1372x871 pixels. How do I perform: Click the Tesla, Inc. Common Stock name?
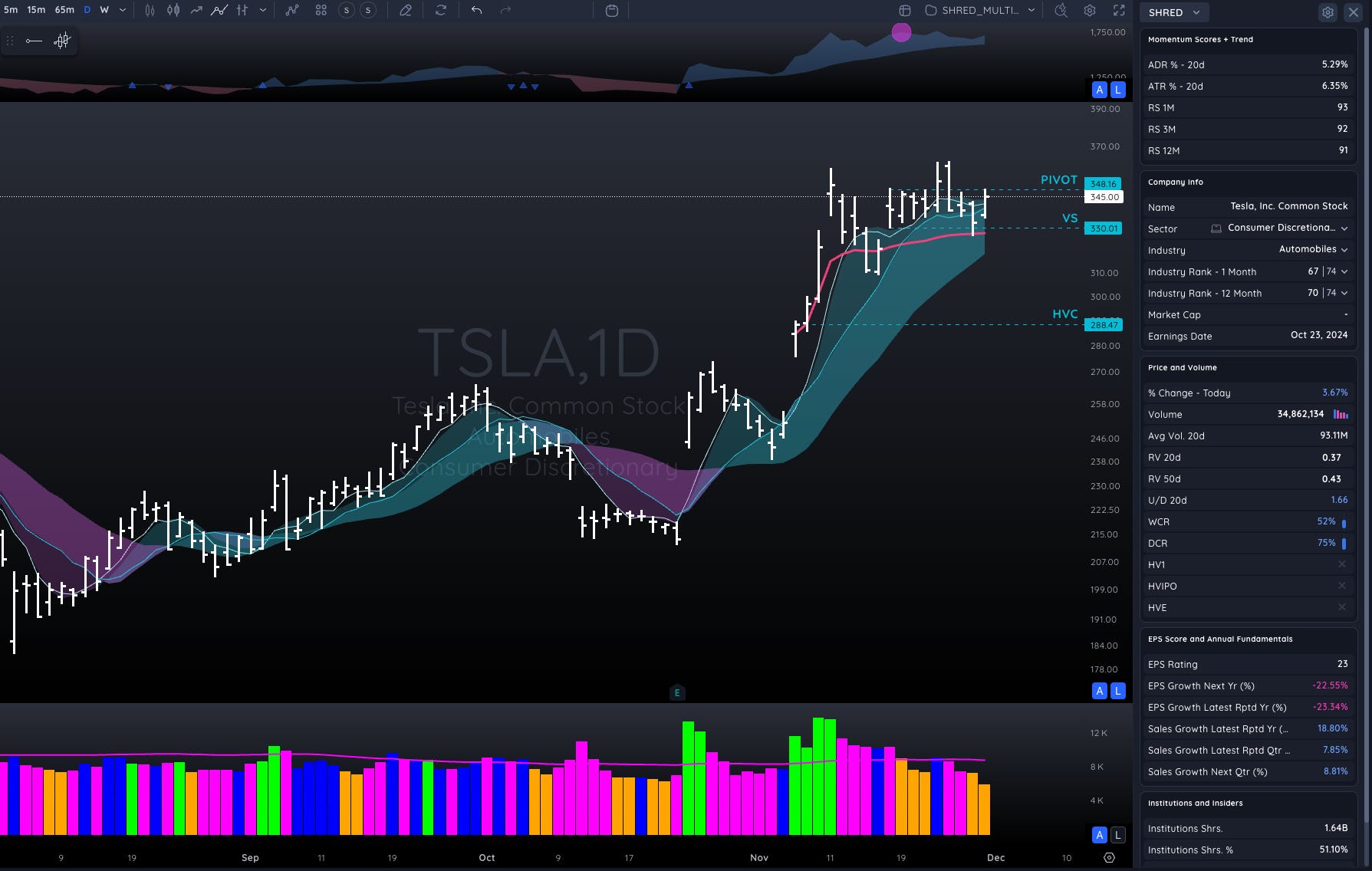tap(1289, 206)
